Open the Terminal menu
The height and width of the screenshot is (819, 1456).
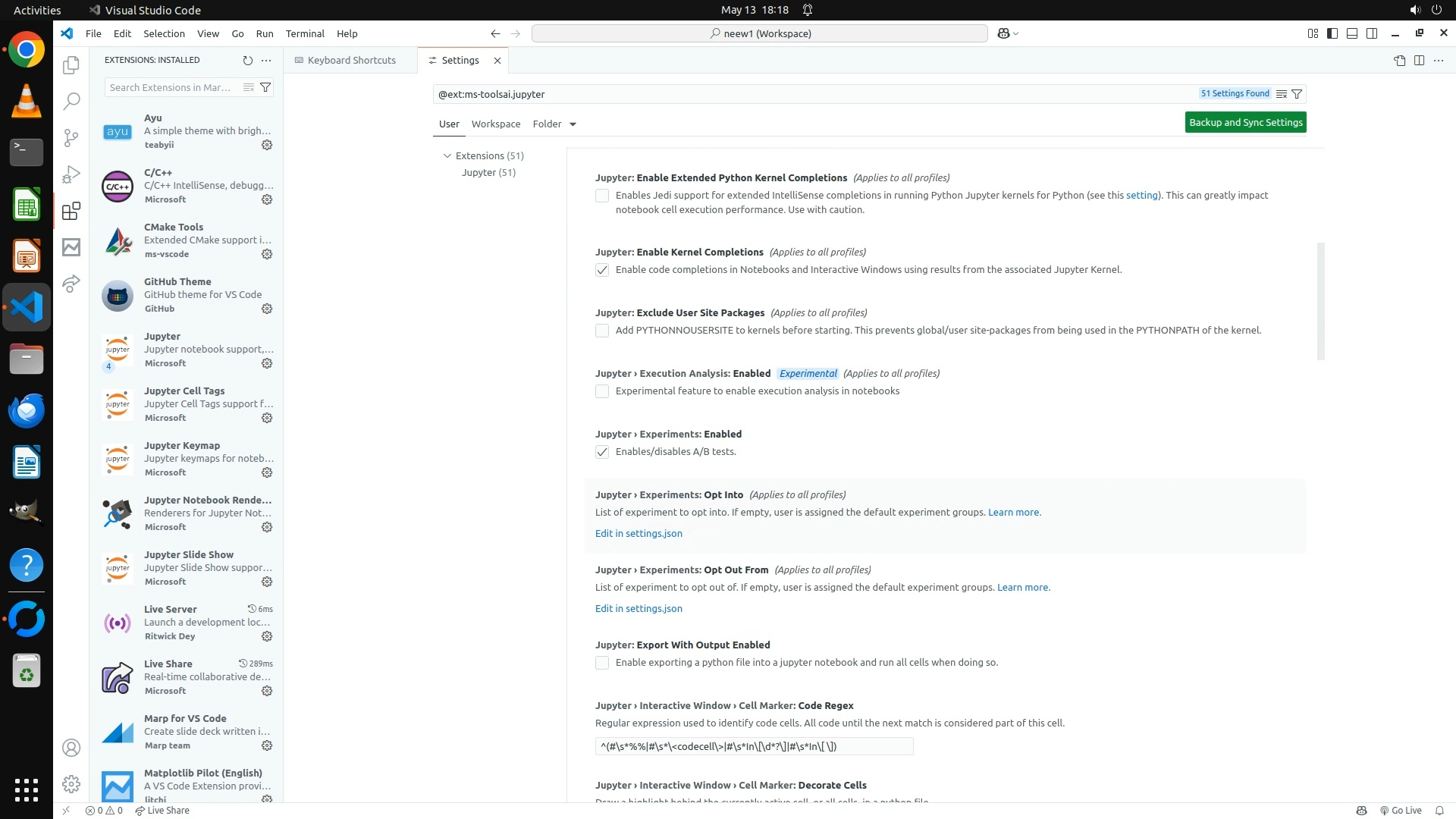coord(305,33)
